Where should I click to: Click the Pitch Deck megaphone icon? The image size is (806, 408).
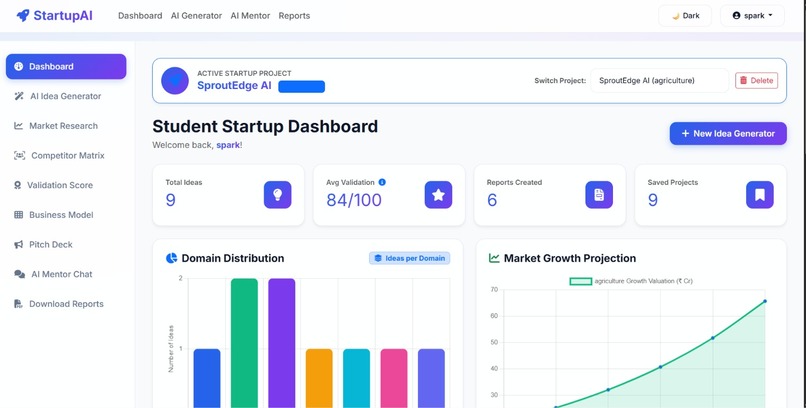[x=19, y=245]
